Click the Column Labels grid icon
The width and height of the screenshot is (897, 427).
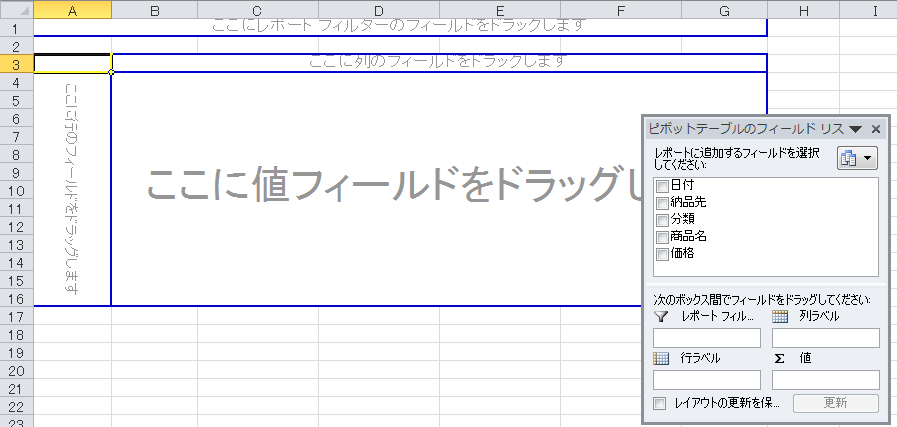[781, 316]
